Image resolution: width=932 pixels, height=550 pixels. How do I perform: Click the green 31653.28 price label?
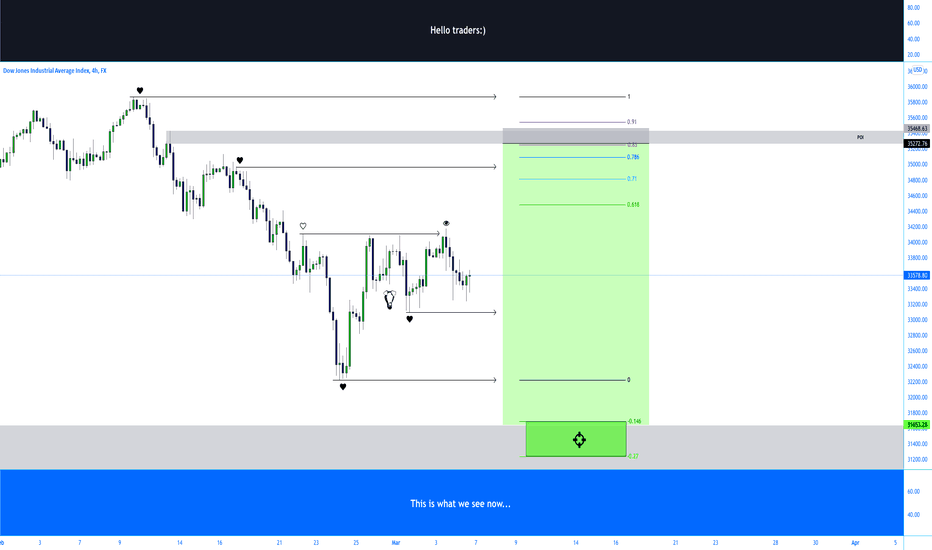tap(917, 425)
